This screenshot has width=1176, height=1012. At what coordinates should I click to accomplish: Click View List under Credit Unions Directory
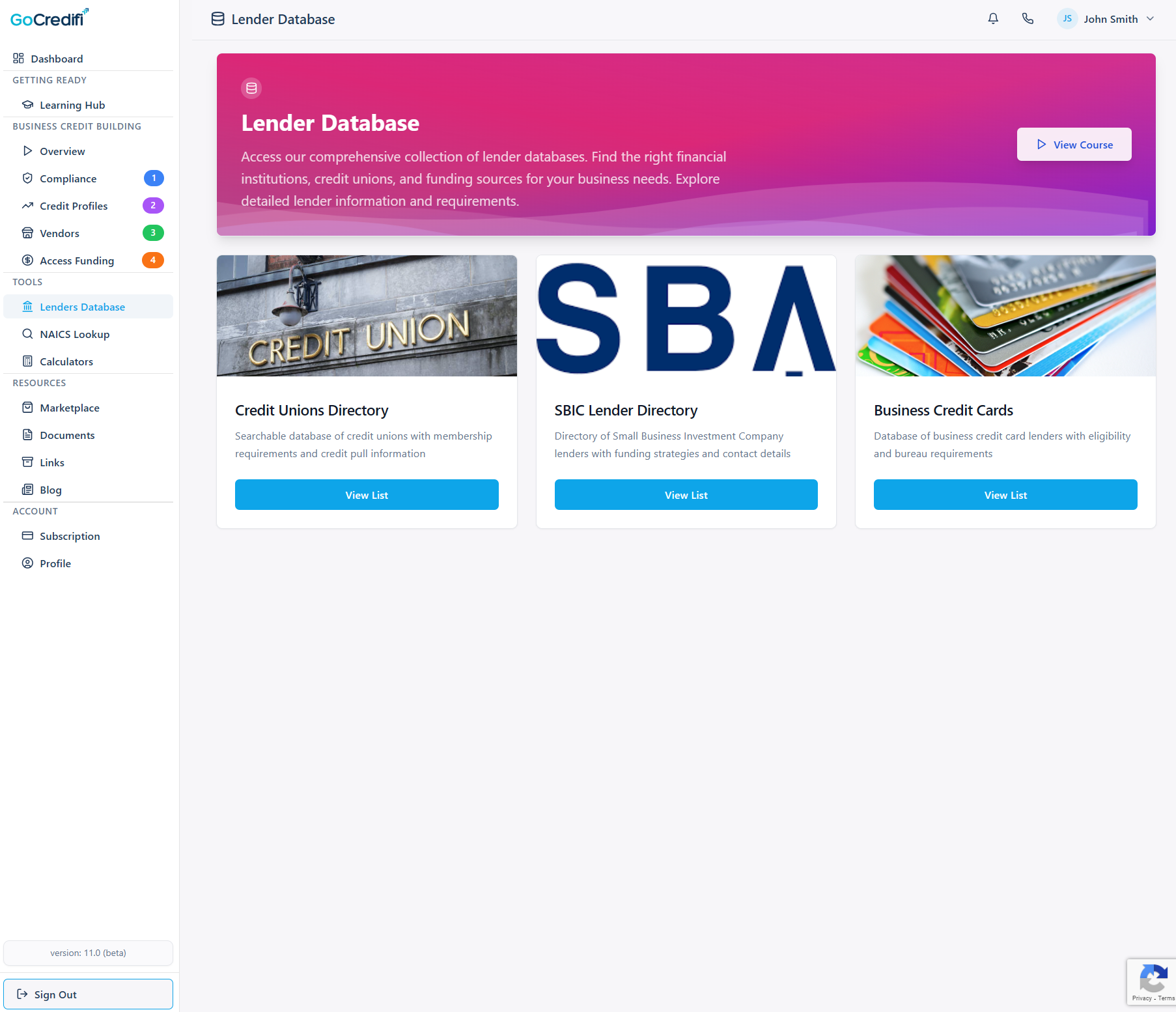366,494
